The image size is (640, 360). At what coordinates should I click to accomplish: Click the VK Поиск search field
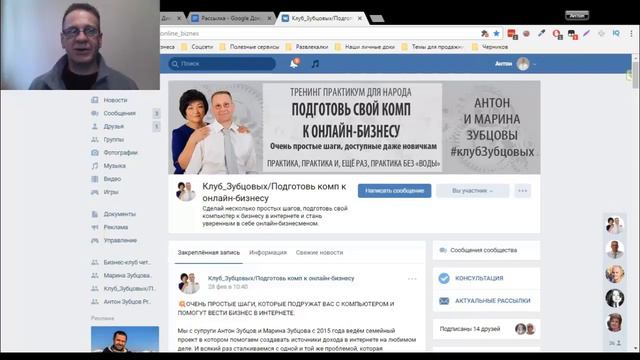222,64
